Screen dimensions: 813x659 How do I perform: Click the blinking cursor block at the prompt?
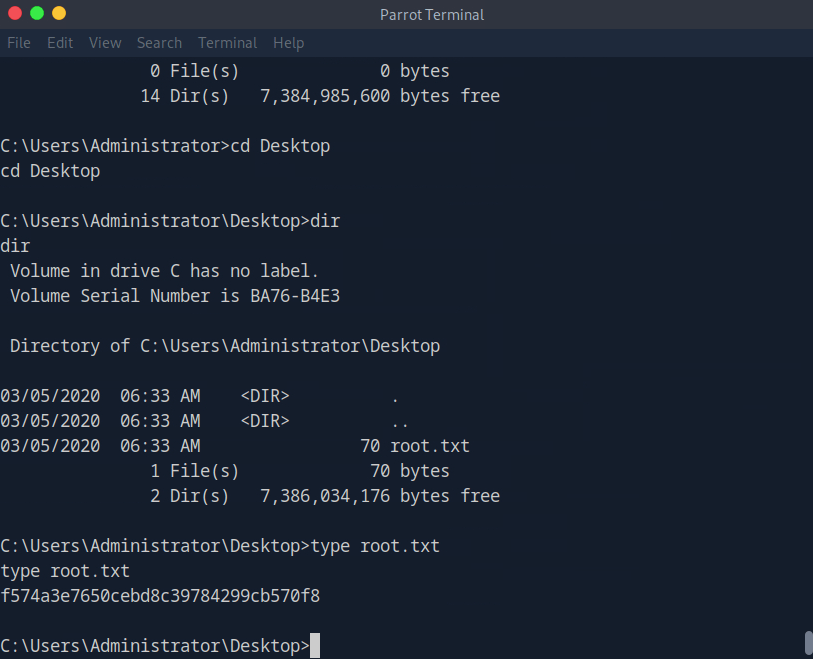315,646
